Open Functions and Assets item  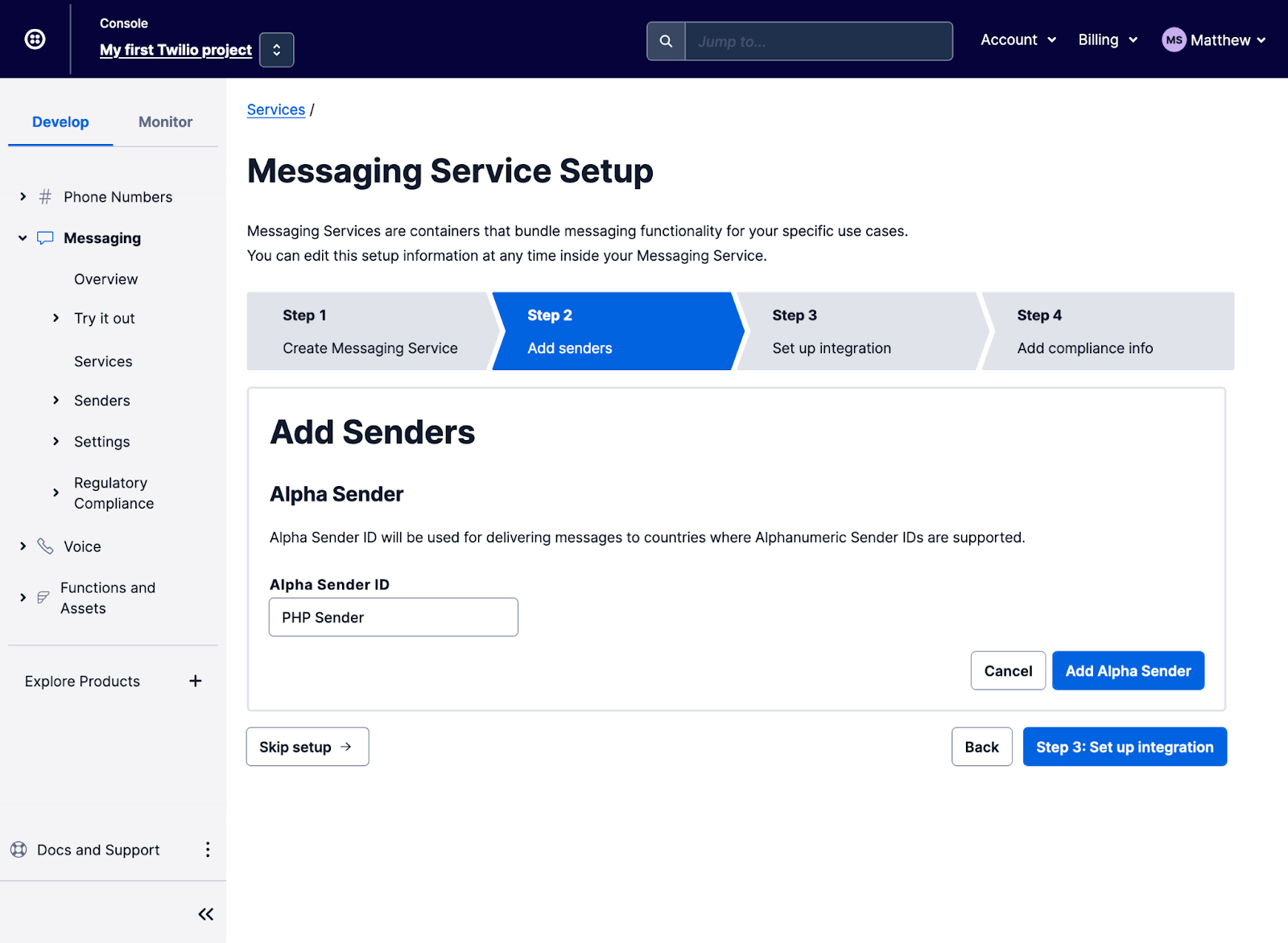coord(108,598)
